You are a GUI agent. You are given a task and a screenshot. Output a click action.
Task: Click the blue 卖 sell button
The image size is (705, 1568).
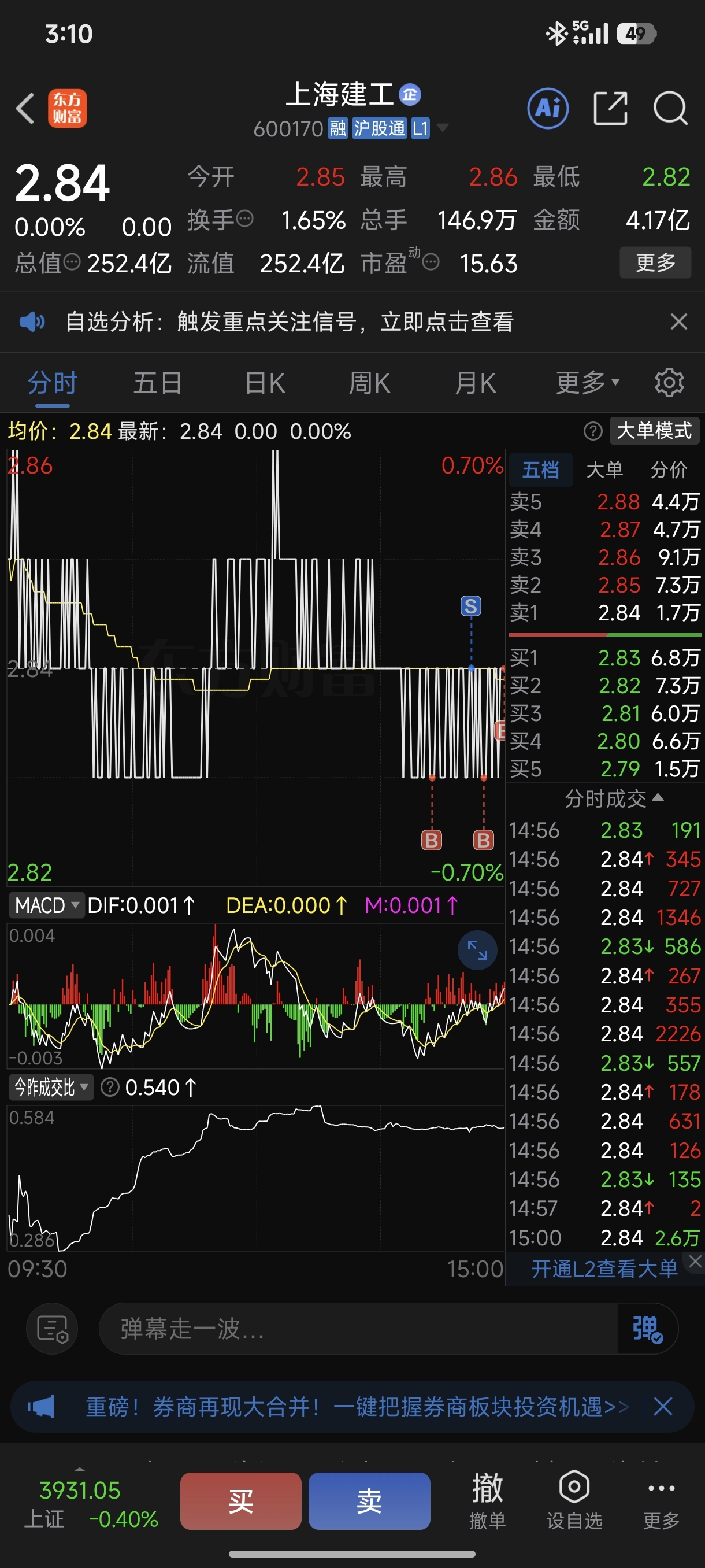point(369,1501)
